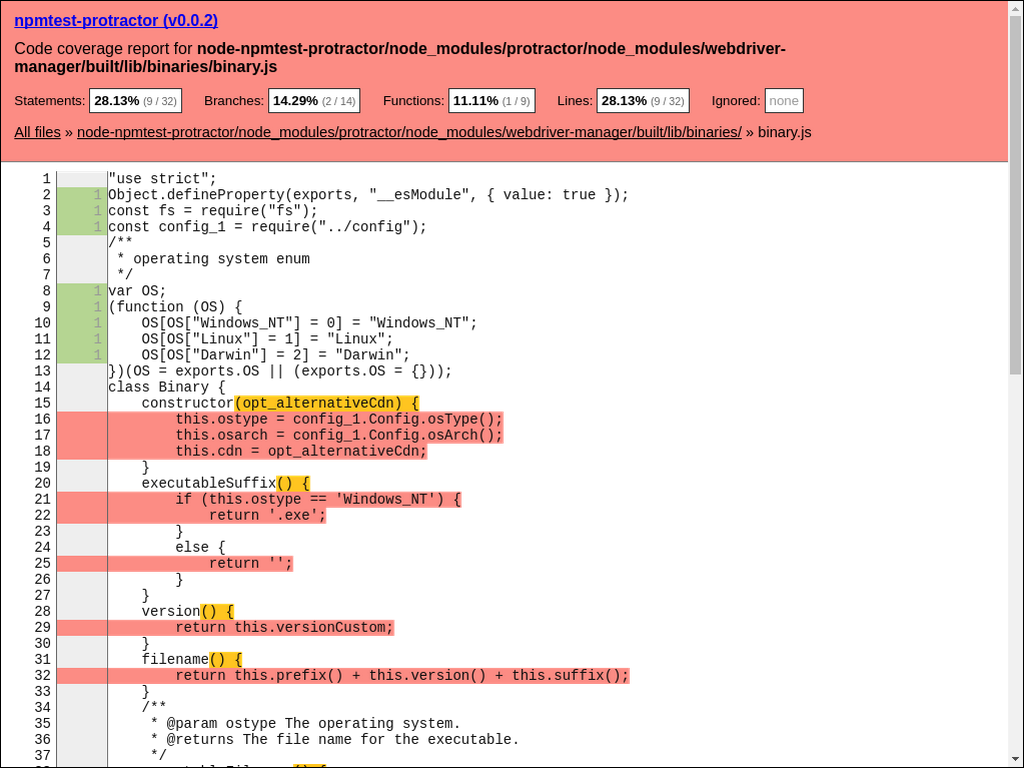Select the Functions 11.11% coverage box

491,101
